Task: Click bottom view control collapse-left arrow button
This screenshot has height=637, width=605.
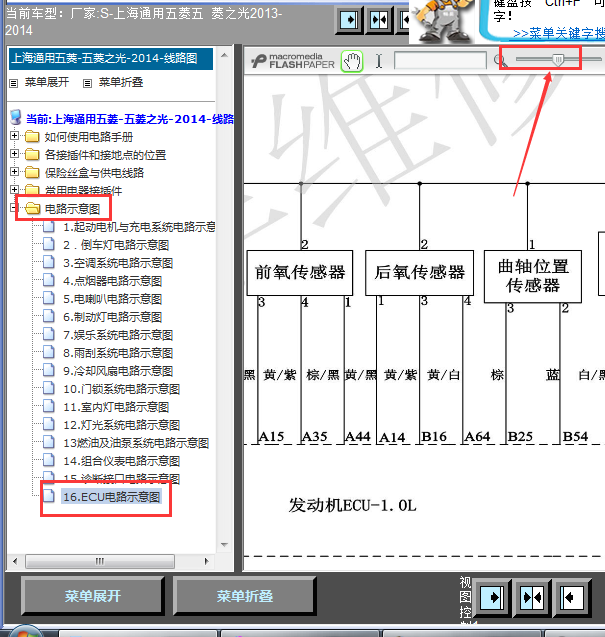Action: (571, 598)
